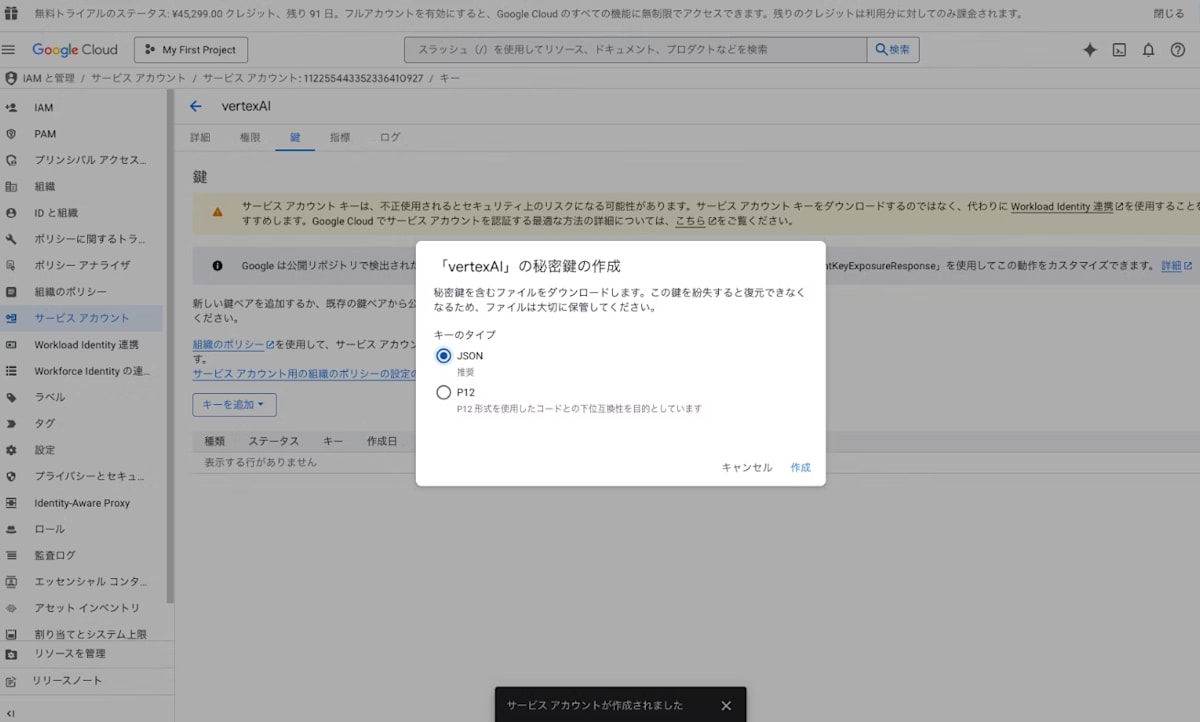Open サービス アカウント in the sidebar

pos(83,318)
